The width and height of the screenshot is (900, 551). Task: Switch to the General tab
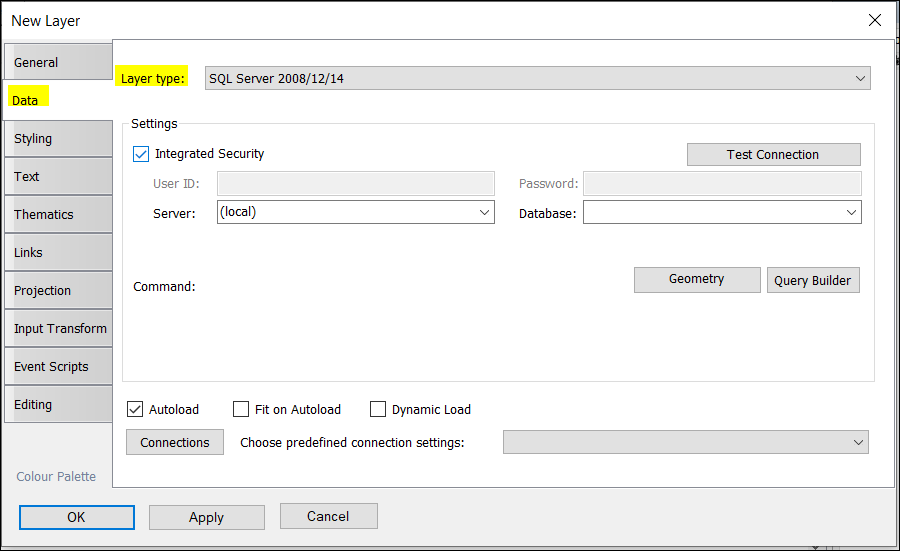[57, 62]
